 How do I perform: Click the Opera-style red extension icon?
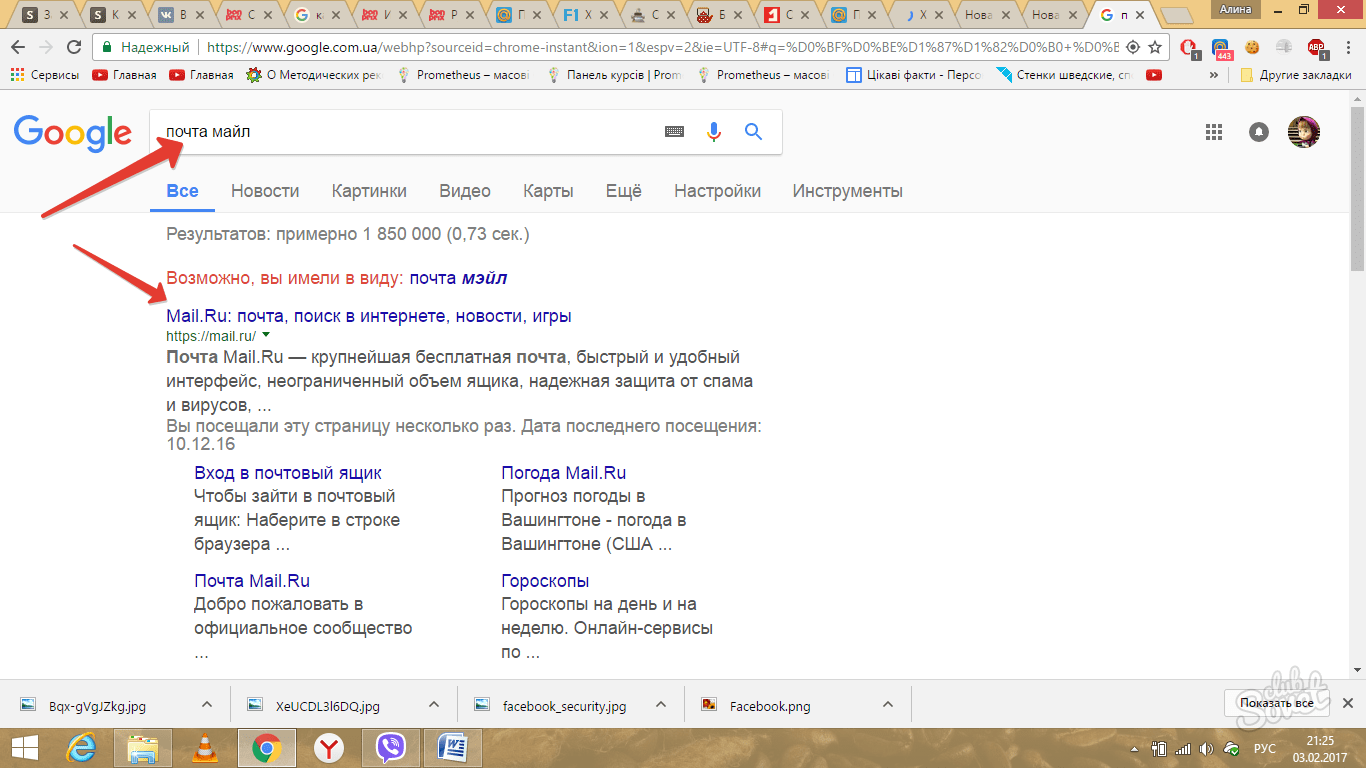pyautogui.click(x=1189, y=48)
